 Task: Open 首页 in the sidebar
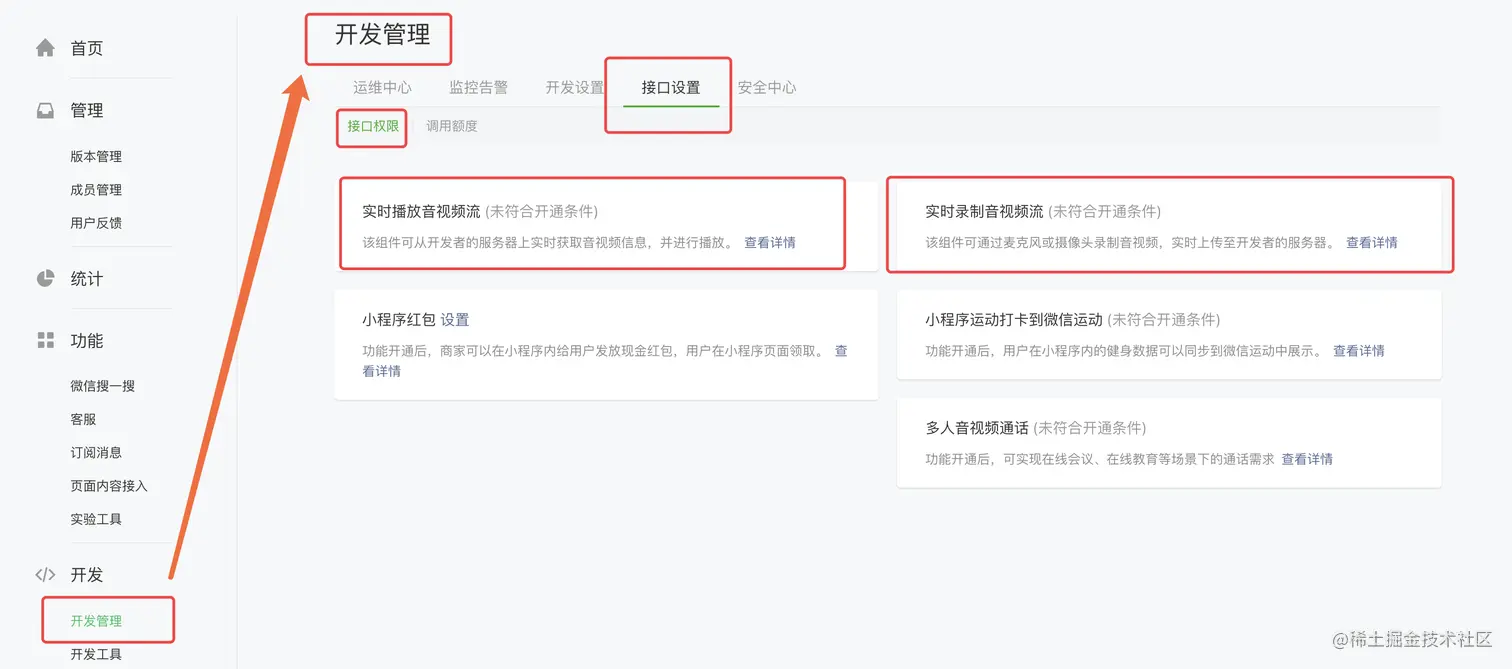(x=87, y=48)
